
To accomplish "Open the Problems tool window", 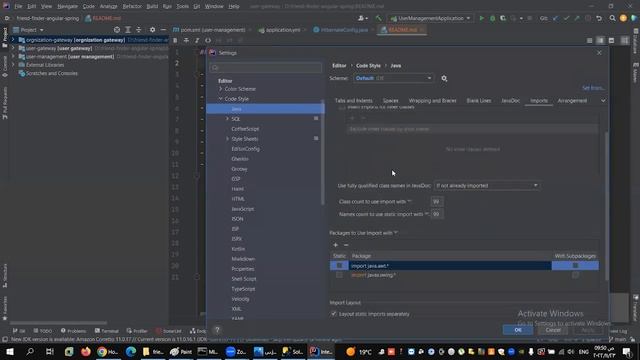I will click(x=73, y=331).
